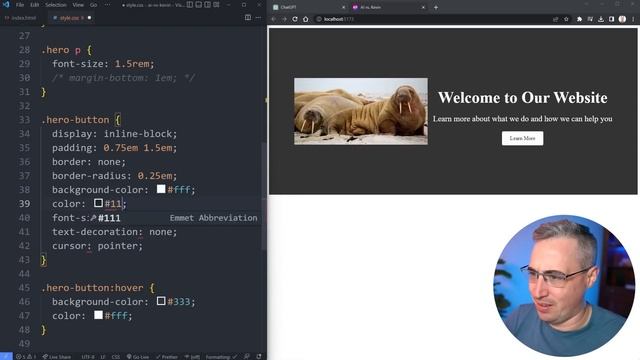Screen dimensions: 640x360
Task: Accept the #111 Emmet Abbreviation suggestion
Action: pyautogui.click(x=174, y=218)
